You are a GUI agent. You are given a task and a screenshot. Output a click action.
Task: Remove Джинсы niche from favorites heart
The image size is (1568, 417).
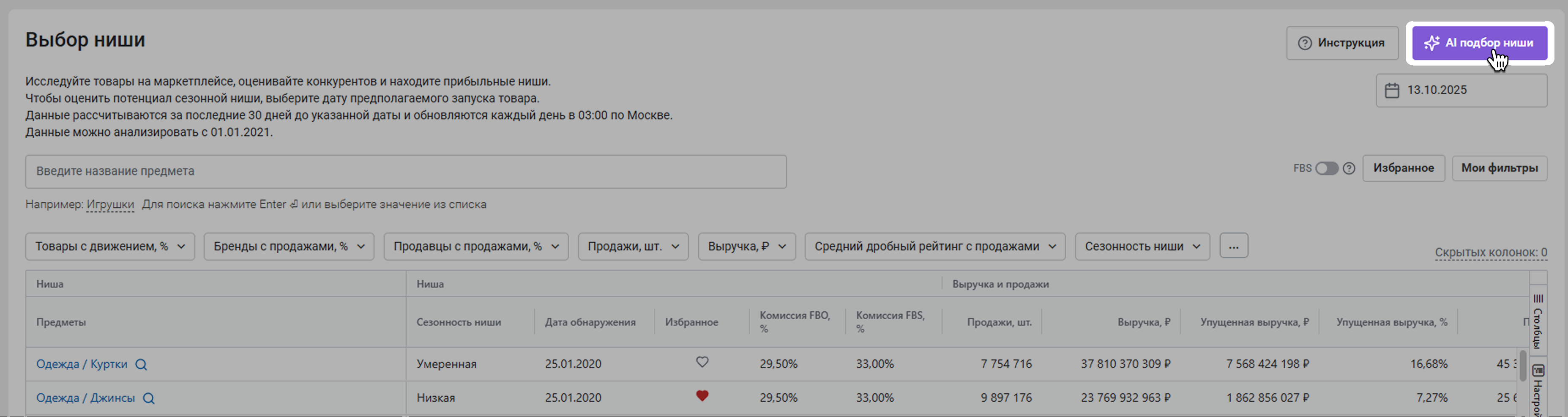click(702, 396)
